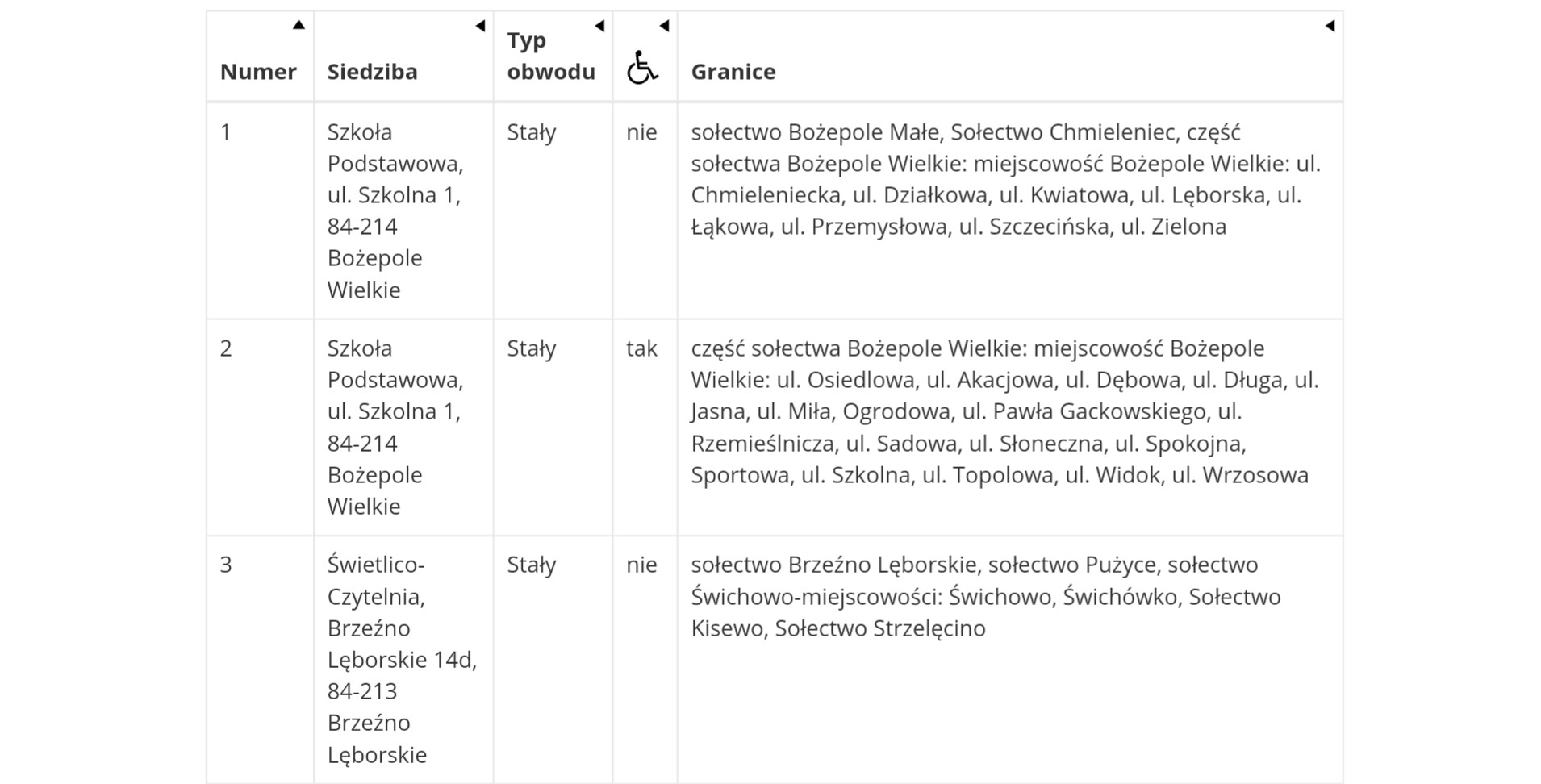Click the sort arrow in Granice column
The width and height of the screenshot is (1541, 784).
point(1330,26)
